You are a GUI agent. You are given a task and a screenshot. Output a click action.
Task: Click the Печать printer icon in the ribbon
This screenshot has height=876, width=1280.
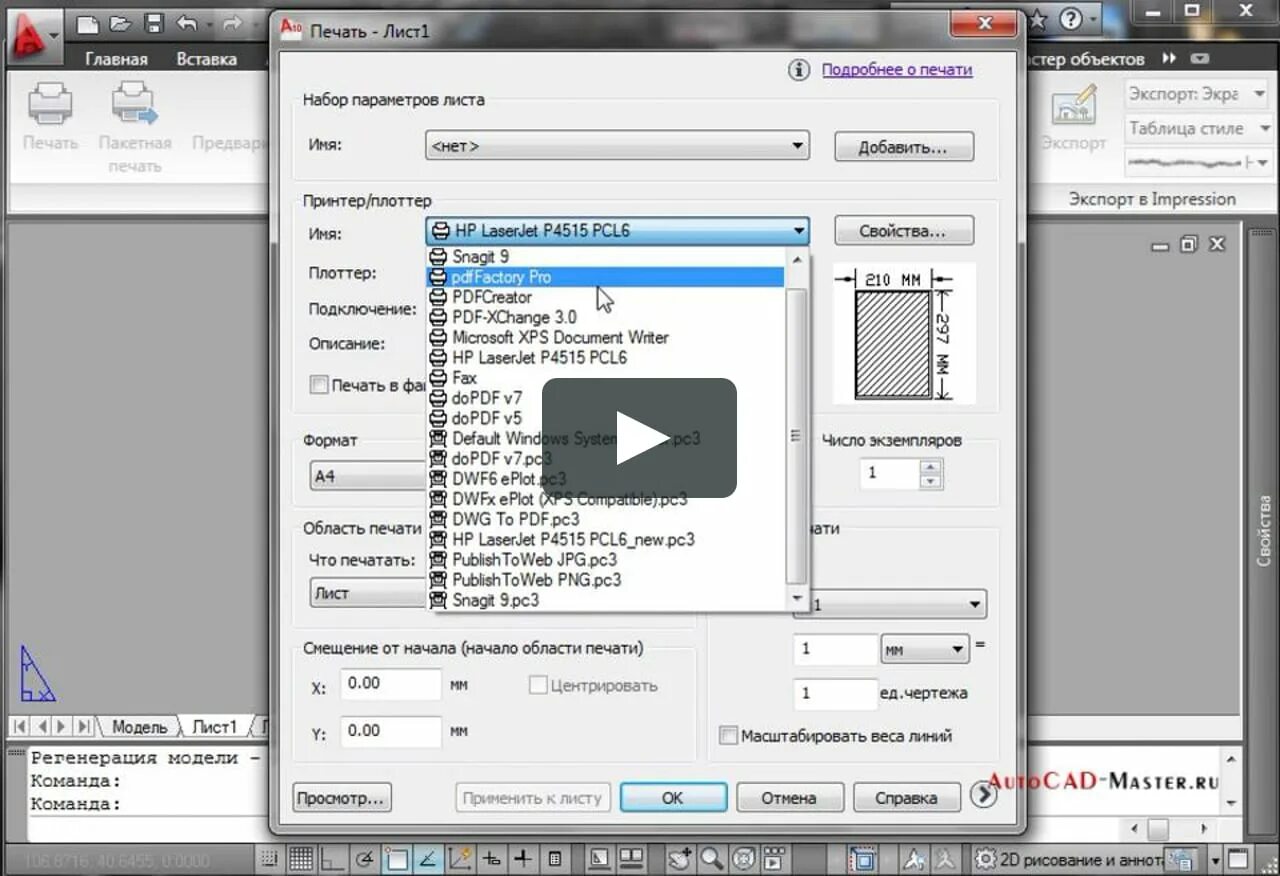click(x=50, y=103)
